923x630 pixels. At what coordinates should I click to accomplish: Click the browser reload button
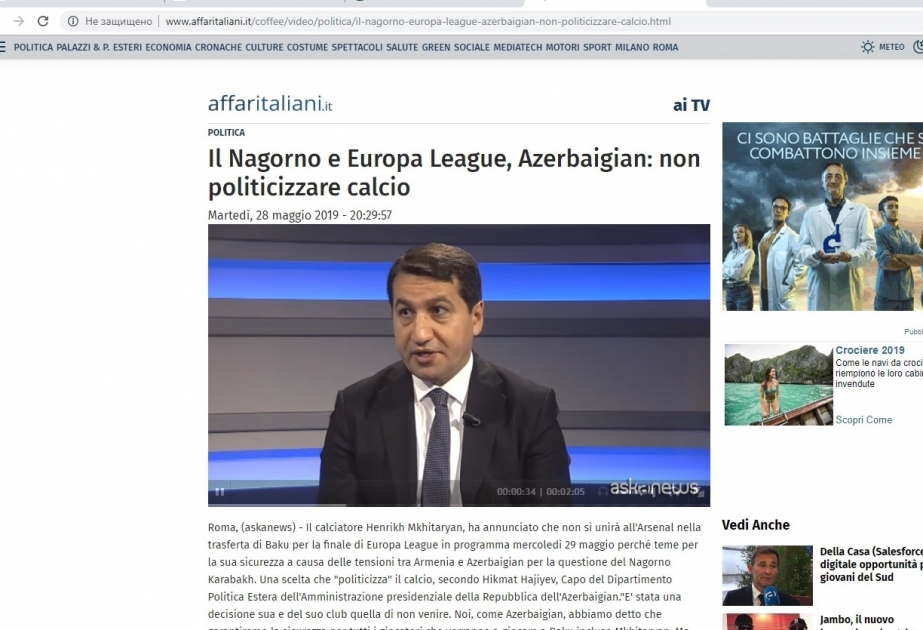(43, 21)
